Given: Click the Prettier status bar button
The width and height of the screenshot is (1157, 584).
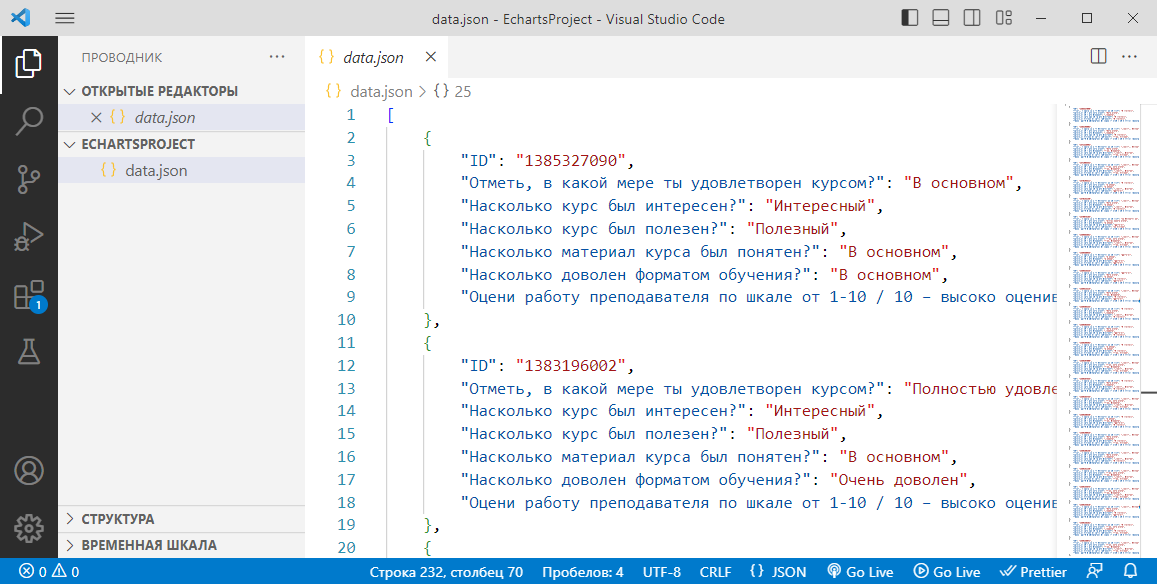Looking at the screenshot, I should point(1034,572).
